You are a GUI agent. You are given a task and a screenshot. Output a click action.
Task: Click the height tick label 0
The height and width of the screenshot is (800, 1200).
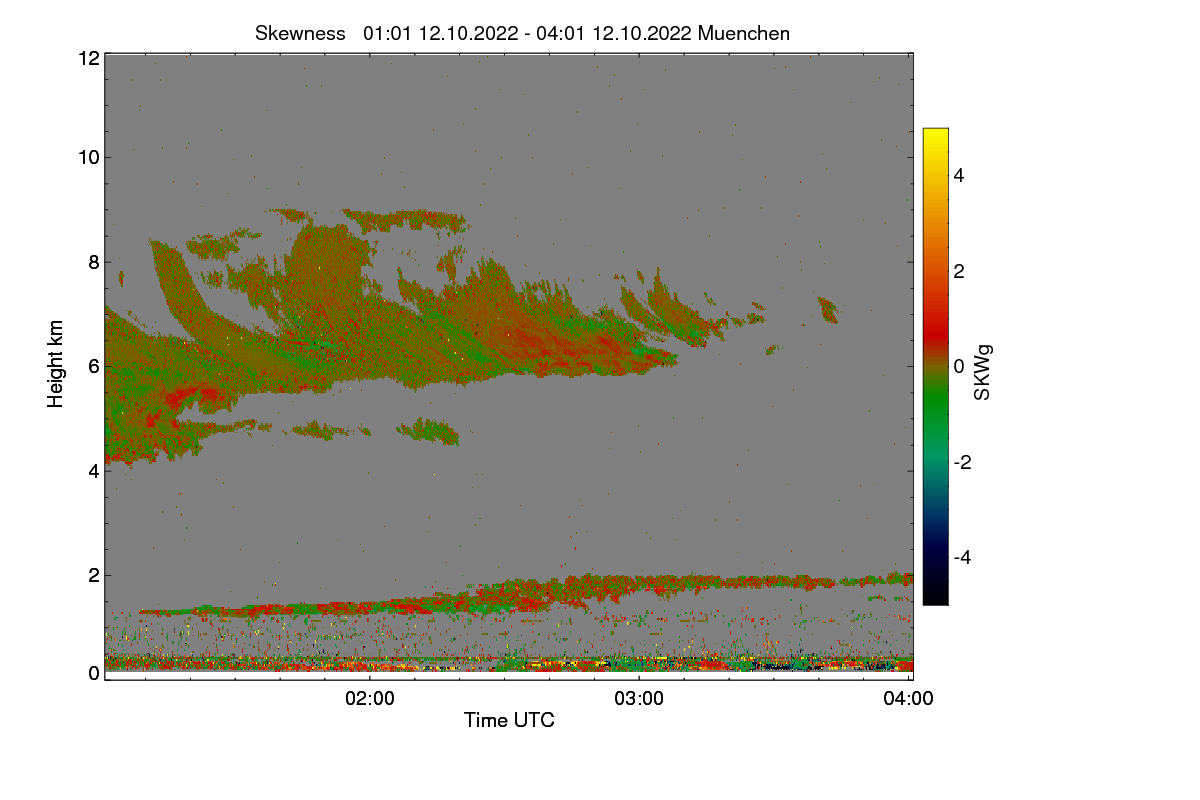pyautogui.click(x=92, y=673)
